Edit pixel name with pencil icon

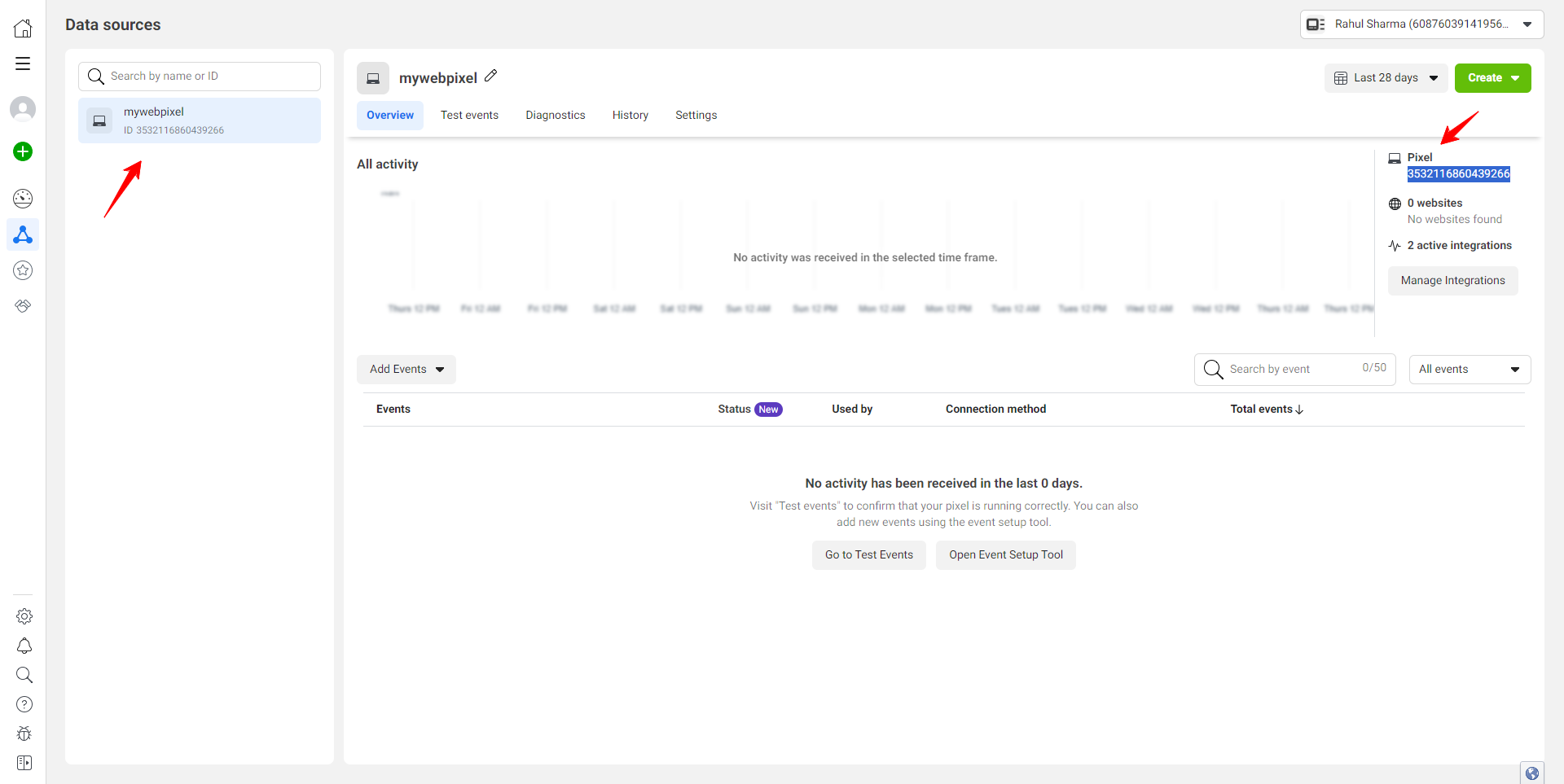pos(490,76)
